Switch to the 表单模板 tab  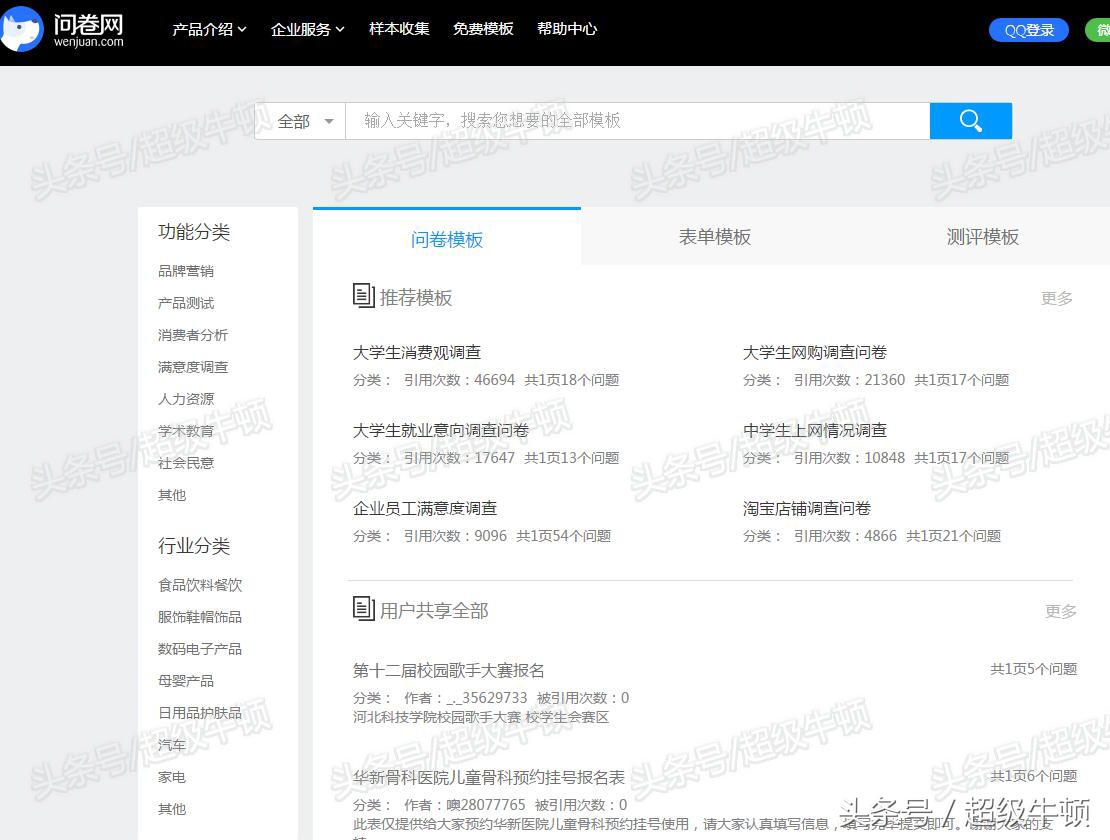pos(714,237)
